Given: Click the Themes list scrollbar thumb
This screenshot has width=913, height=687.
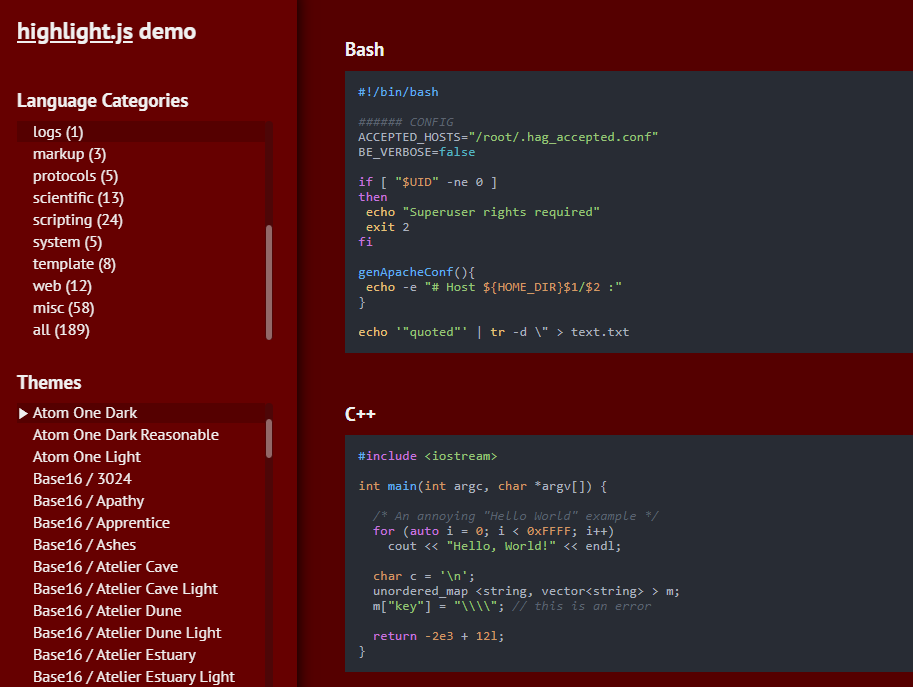Looking at the screenshot, I should [x=269, y=438].
